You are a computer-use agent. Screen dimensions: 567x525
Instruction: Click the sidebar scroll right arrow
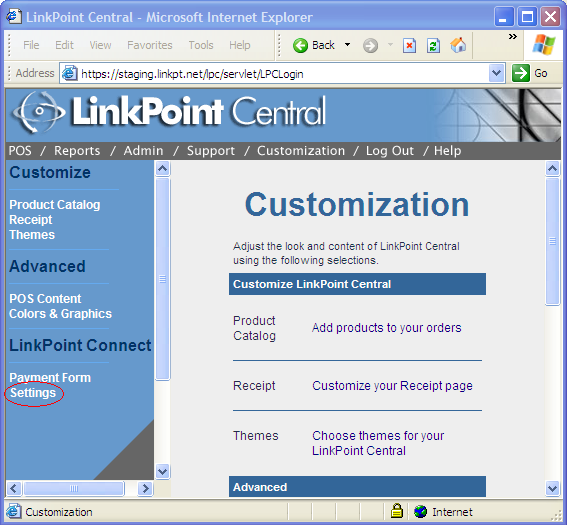coord(145,488)
